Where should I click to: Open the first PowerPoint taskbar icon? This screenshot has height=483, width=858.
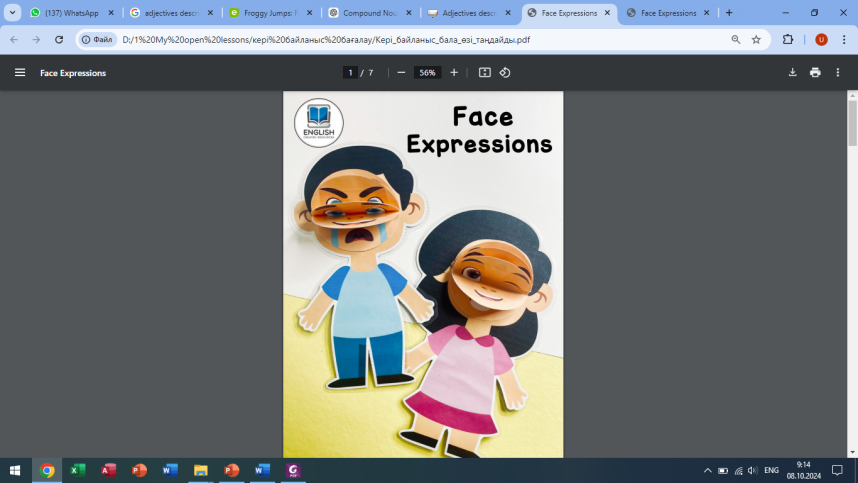[x=139, y=470]
